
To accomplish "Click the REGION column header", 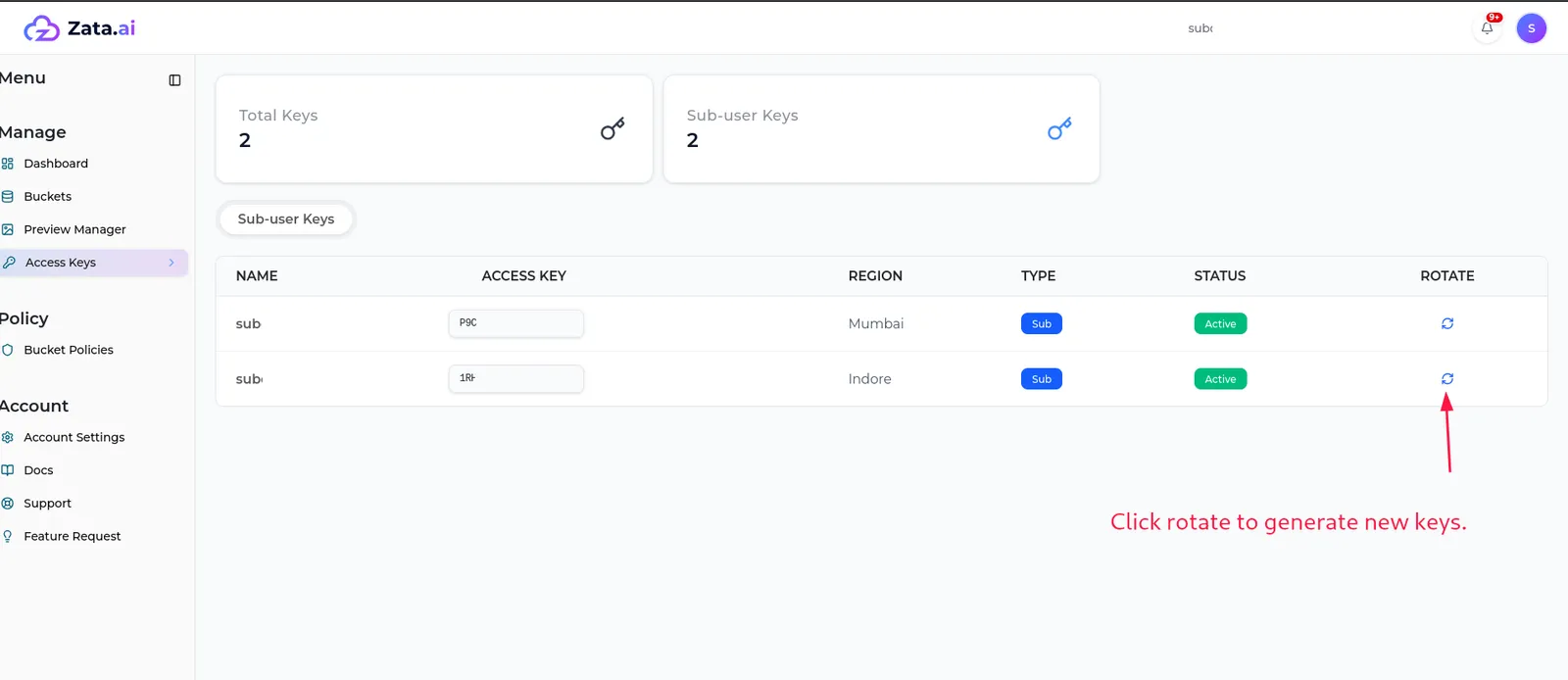I will [875, 276].
